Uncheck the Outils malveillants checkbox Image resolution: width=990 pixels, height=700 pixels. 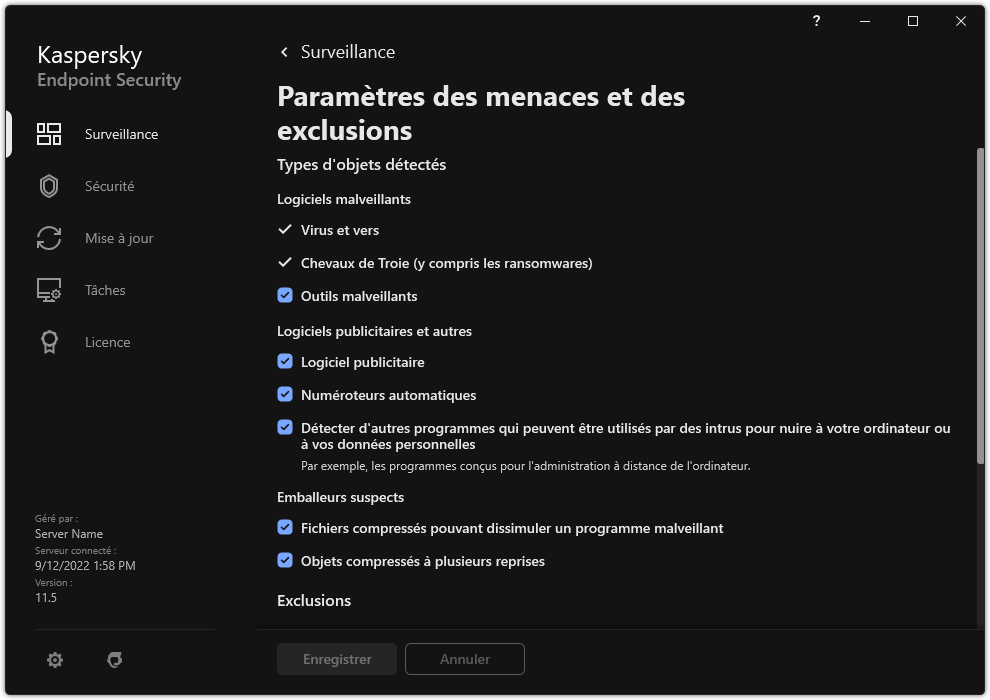pyautogui.click(x=285, y=296)
